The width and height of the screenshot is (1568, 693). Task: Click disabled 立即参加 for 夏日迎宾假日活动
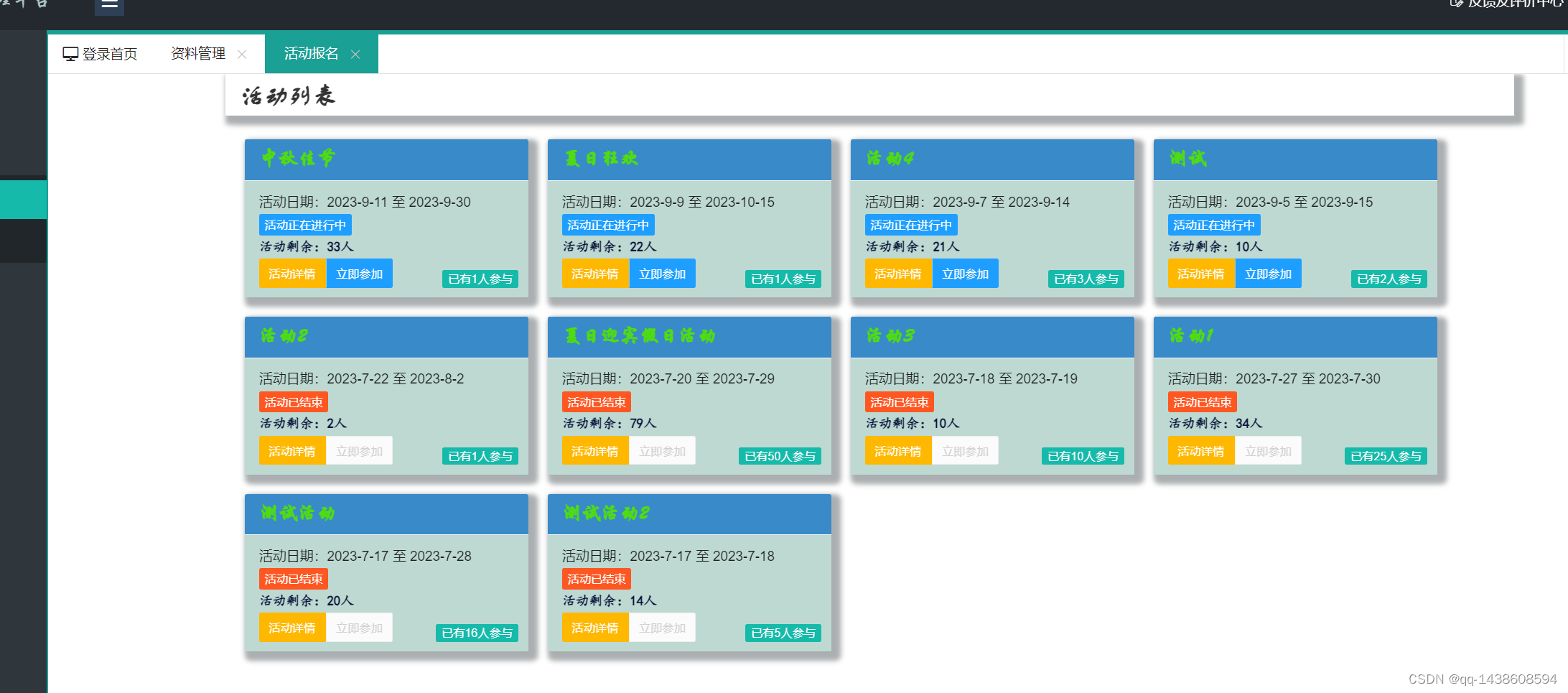663,451
